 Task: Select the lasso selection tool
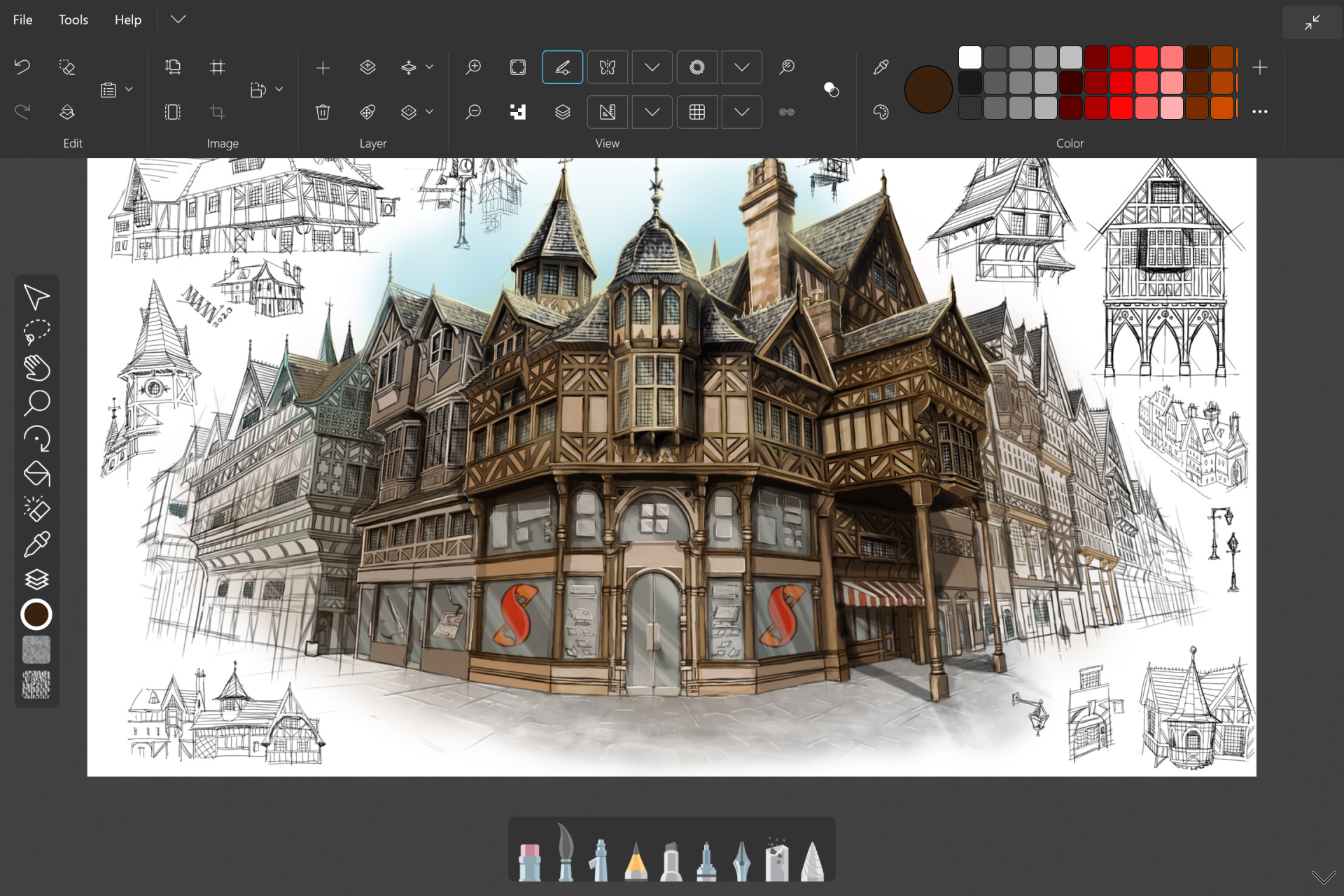(x=36, y=332)
